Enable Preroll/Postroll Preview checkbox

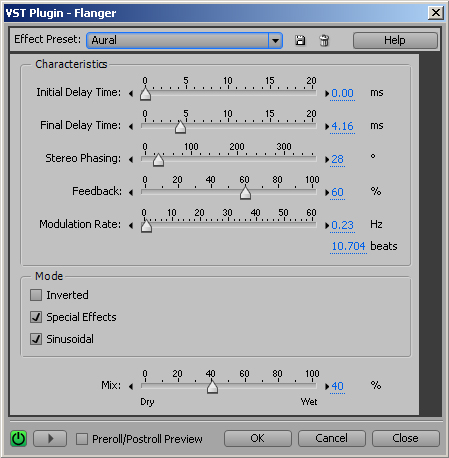[82, 439]
